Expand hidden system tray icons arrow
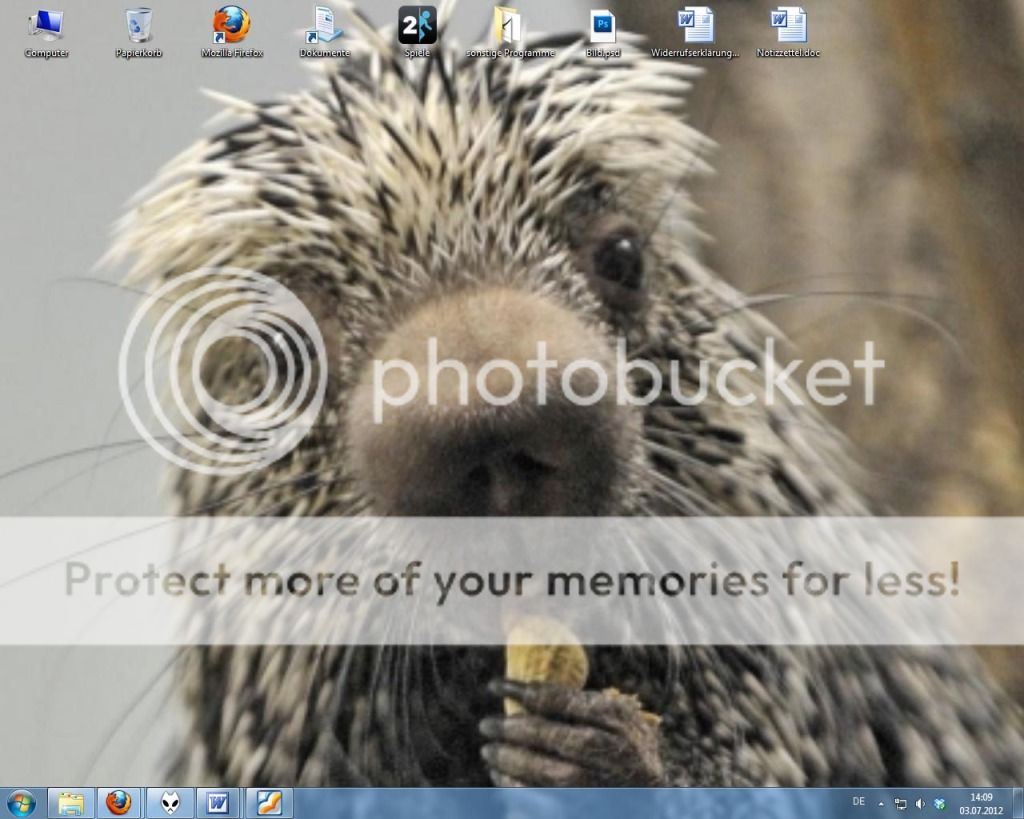 [x=881, y=803]
